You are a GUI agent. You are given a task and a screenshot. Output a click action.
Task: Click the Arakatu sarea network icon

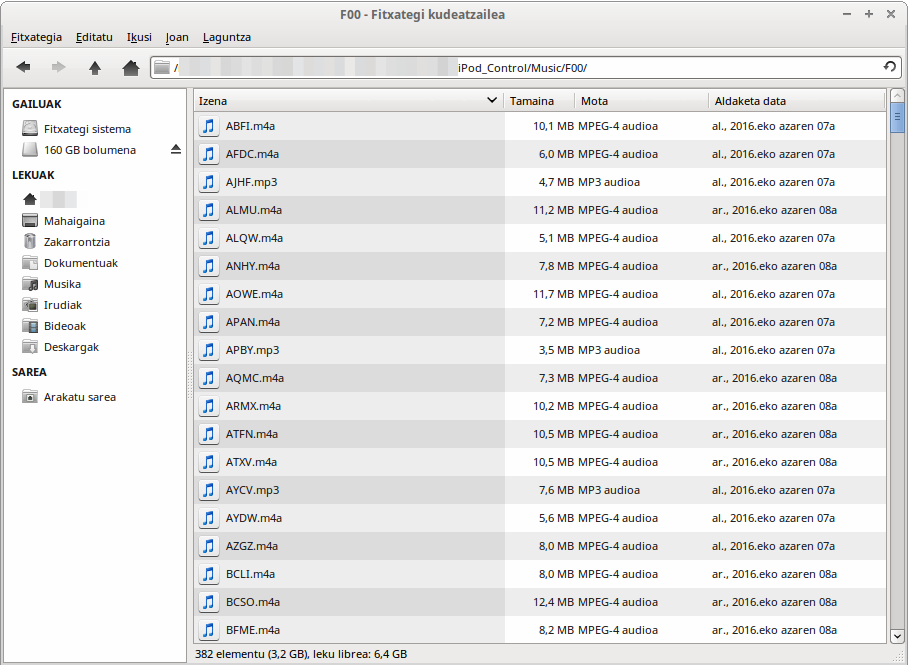coord(30,397)
